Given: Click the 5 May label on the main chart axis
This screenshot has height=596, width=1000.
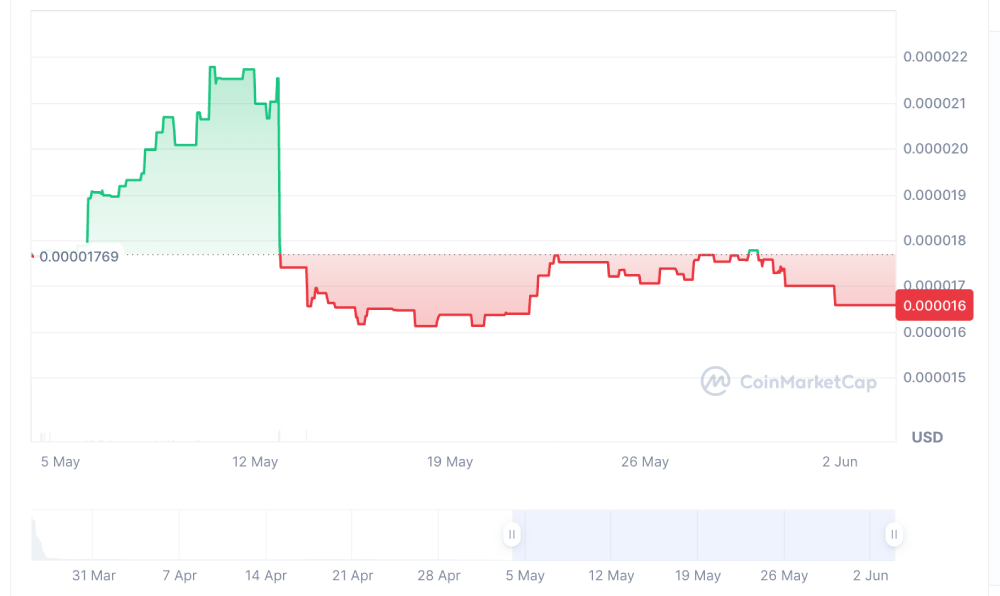Looking at the screenshot, I should point(60,462).
